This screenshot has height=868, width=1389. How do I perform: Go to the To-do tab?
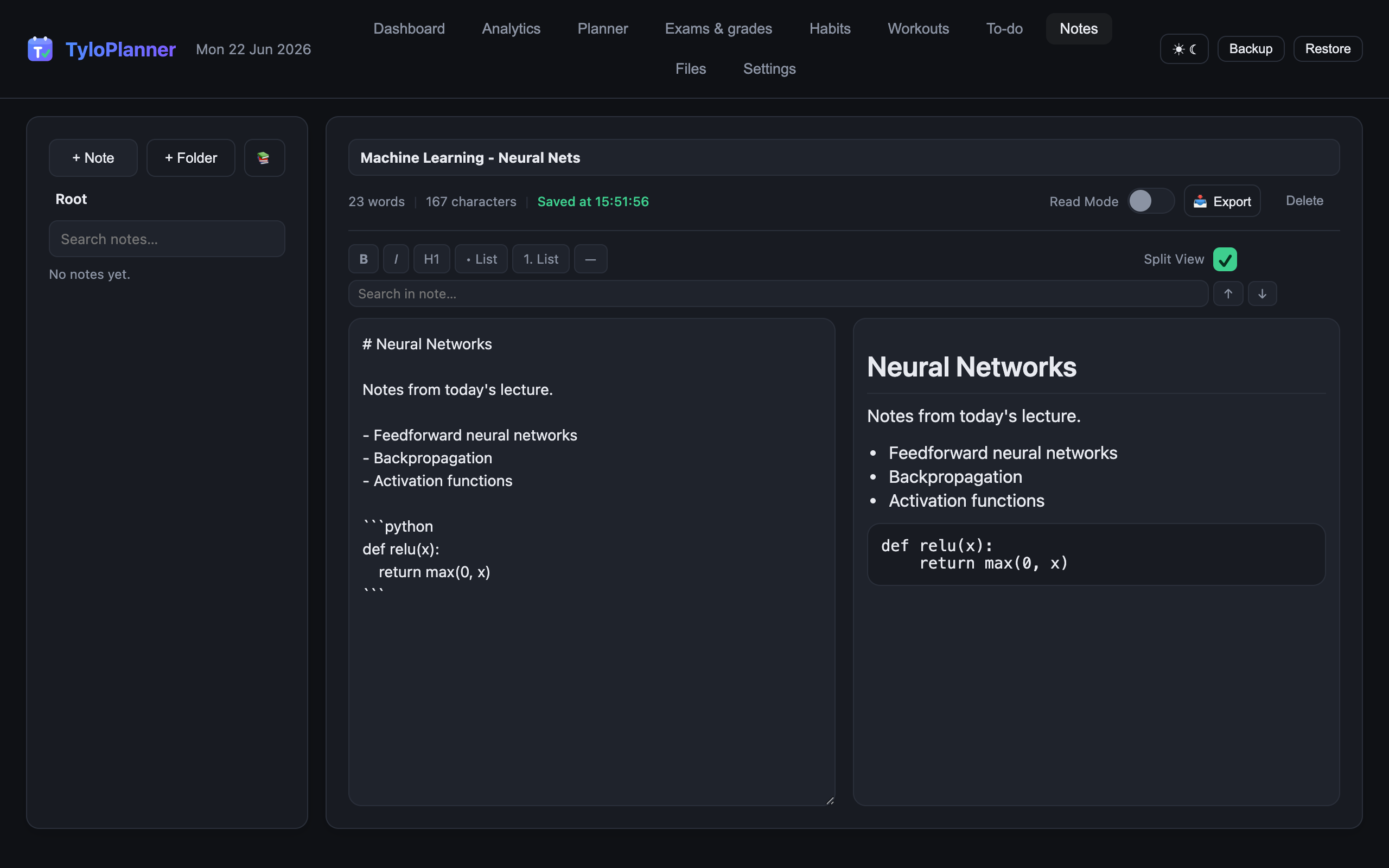1004,29
